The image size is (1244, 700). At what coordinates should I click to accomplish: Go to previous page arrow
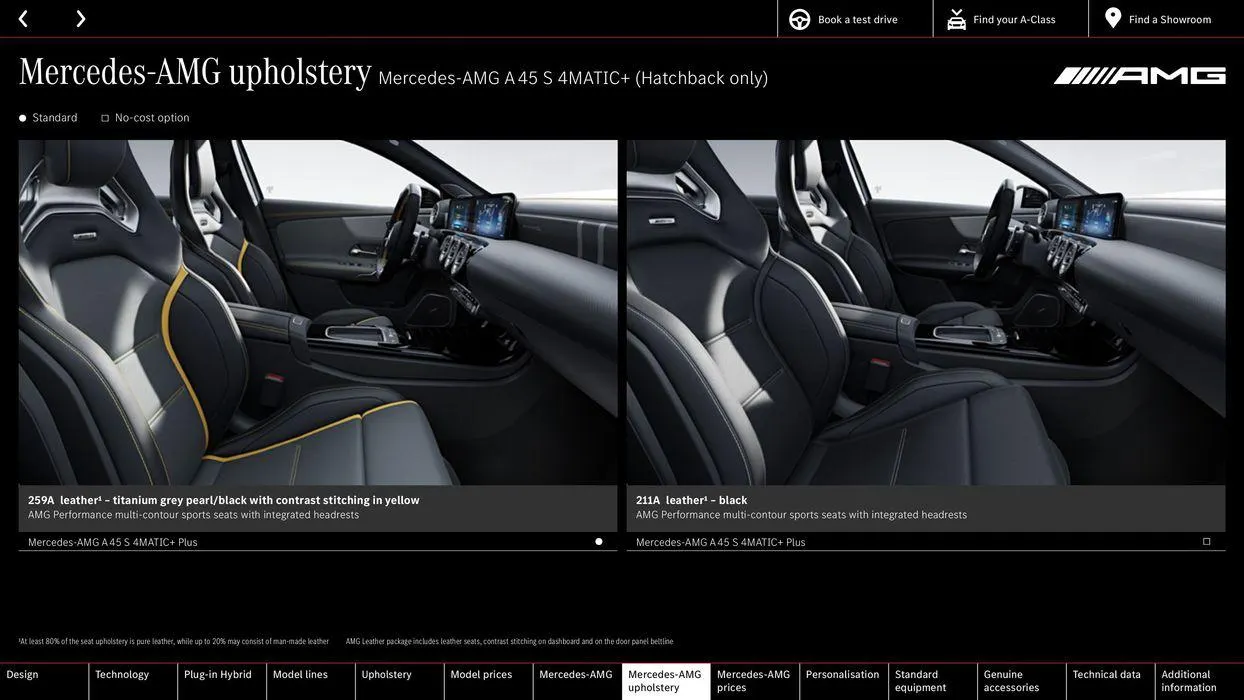pyautogui.click(x=23, y=19)
